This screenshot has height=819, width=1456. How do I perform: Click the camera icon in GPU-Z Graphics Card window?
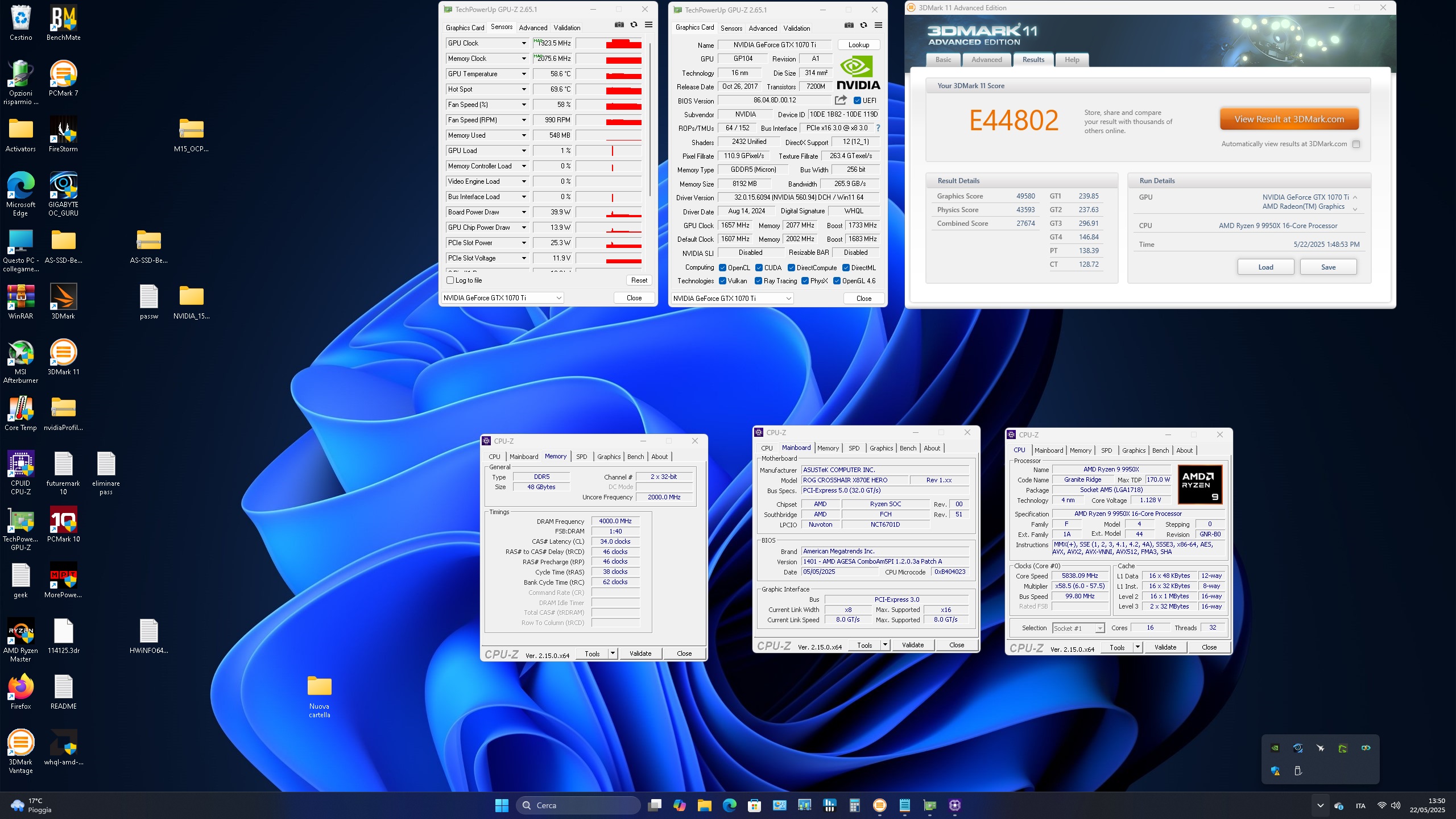point(849,25)
